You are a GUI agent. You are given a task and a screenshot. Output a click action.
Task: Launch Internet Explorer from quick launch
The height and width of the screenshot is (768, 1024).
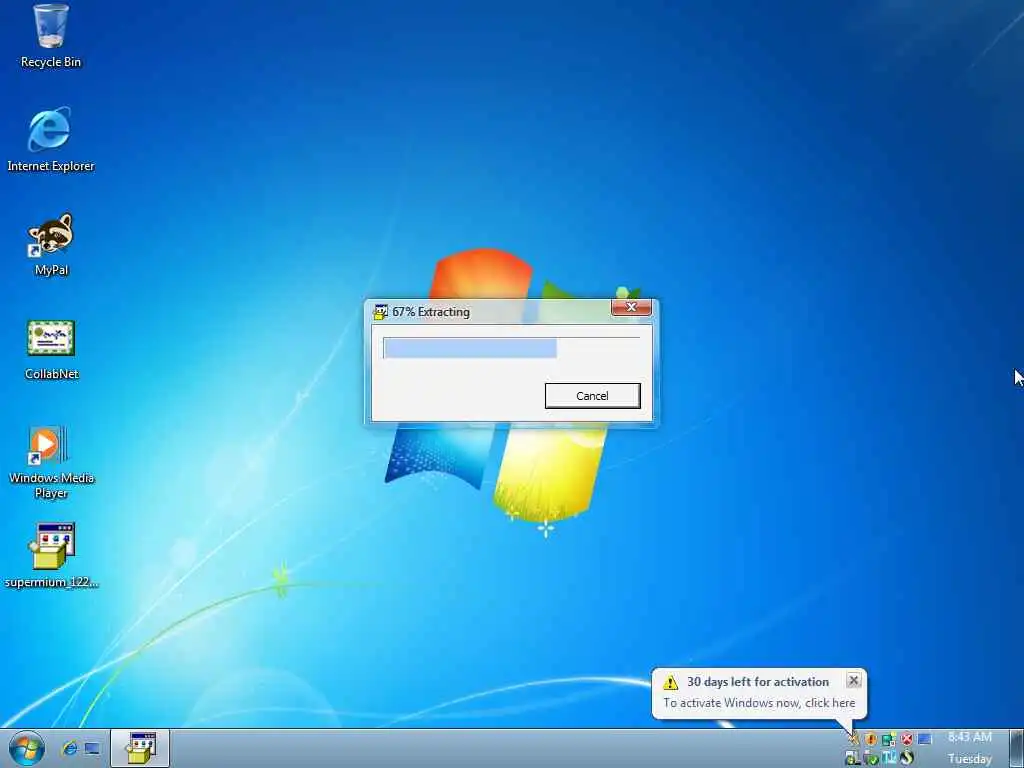pos(69,748)
